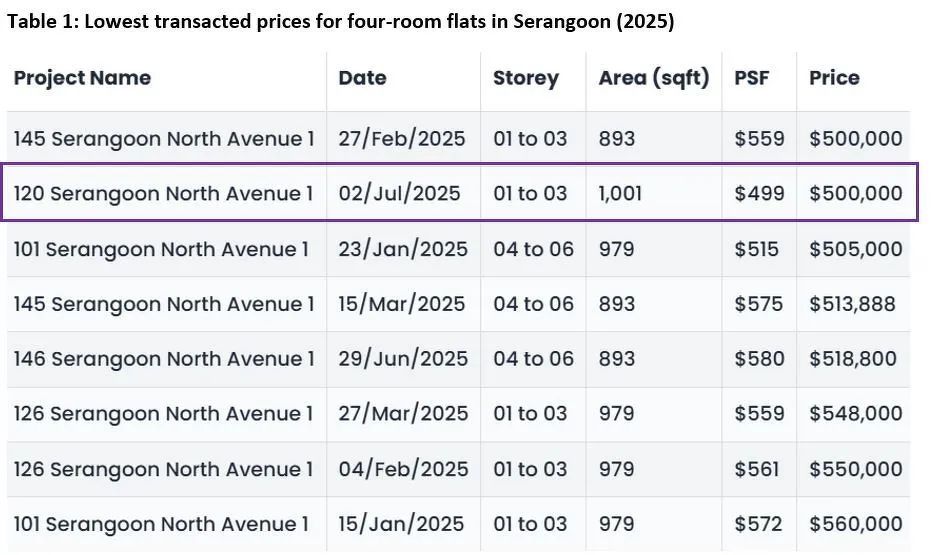Click the Area (sqft) column header
The image size is (934, 555).
click(x=654, y=78)
